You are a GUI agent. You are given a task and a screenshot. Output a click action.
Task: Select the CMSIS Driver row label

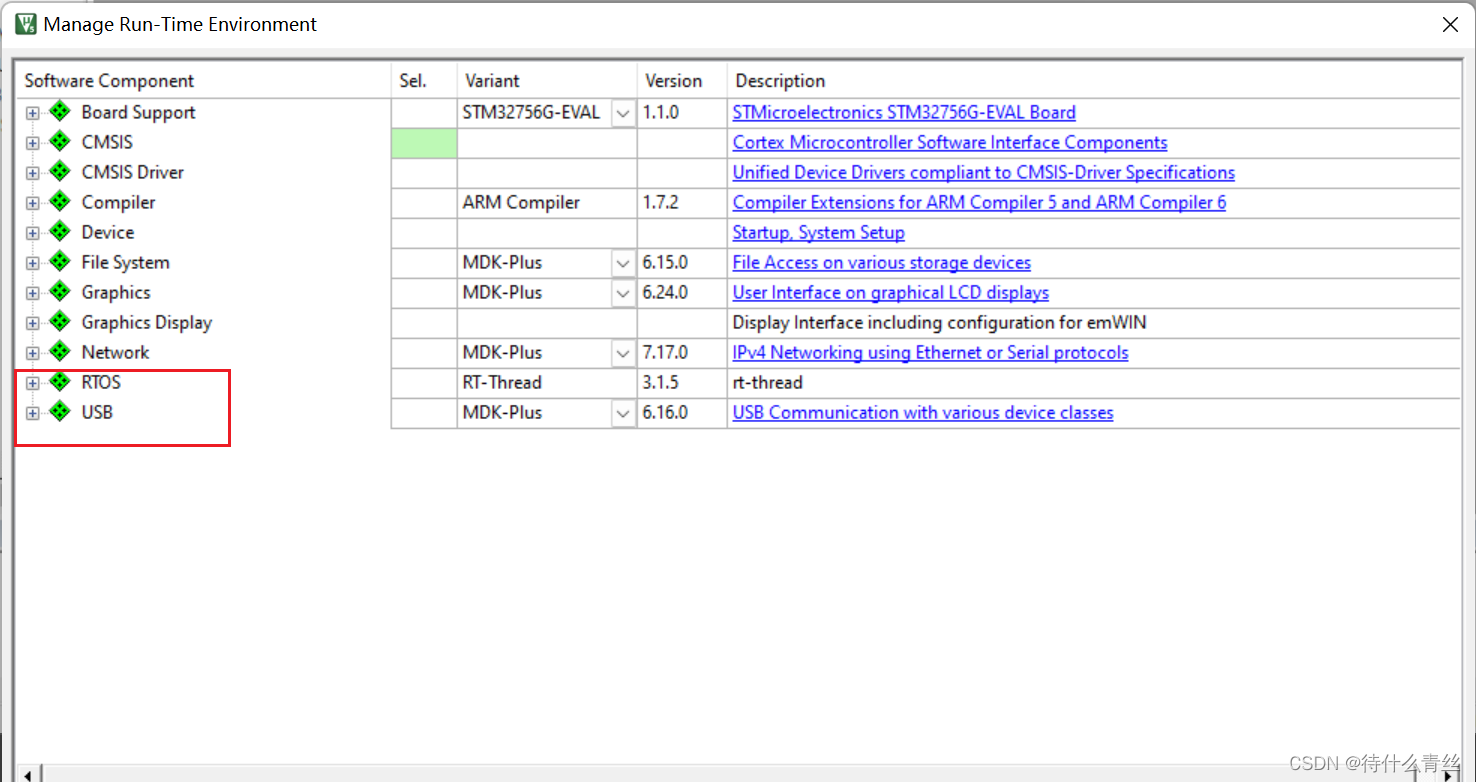point(133,172)
